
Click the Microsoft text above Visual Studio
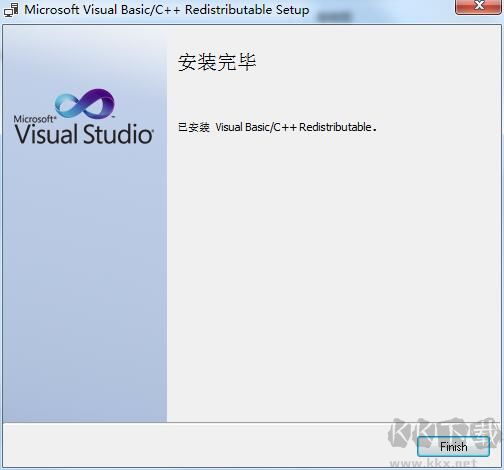click(x=34, y=119)
